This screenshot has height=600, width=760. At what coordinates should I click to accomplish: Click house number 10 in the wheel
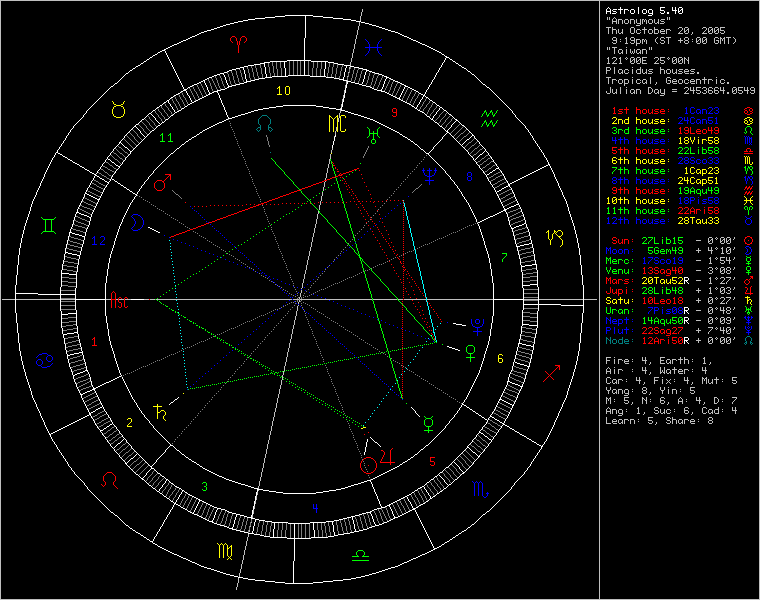(284, 91)
